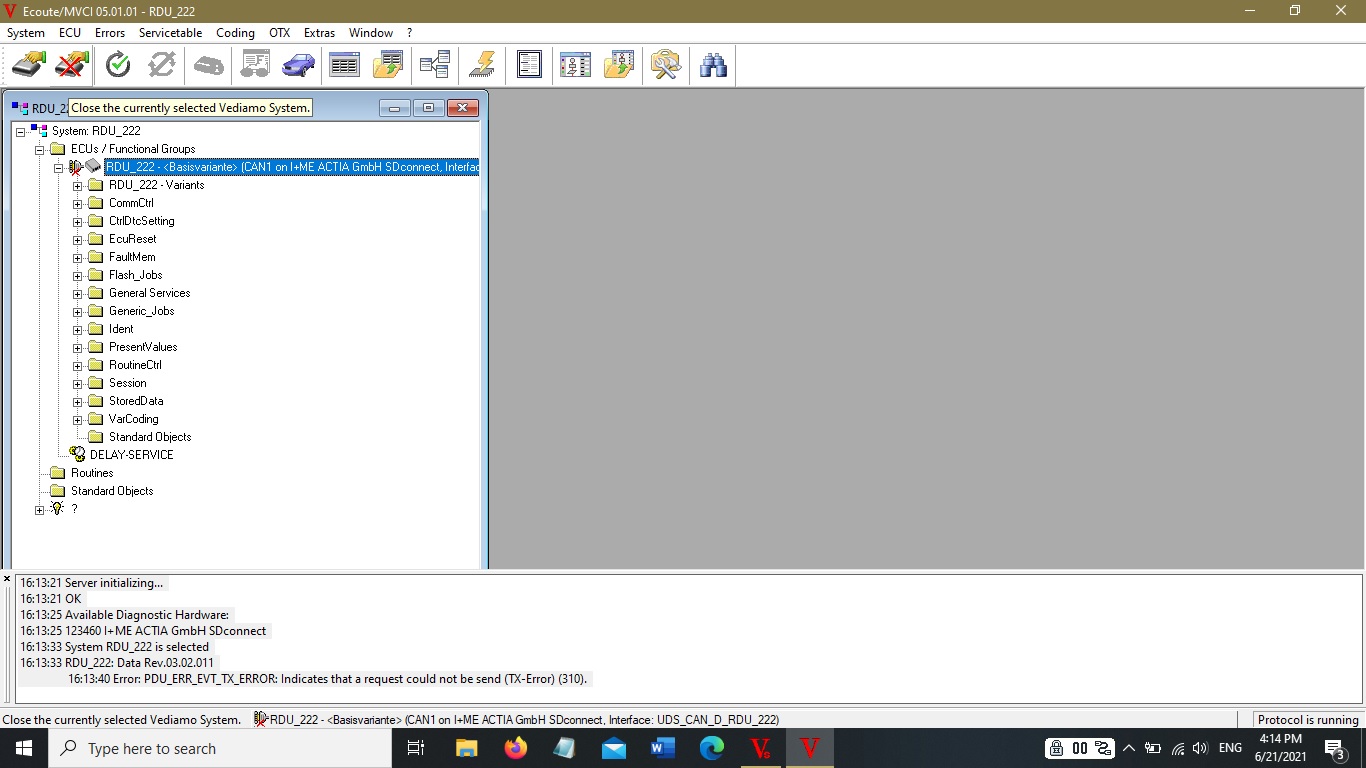Click the 'System RDU_222 is selected' log line
This screenshot has height=768, width=1366.
pos(115,647)
